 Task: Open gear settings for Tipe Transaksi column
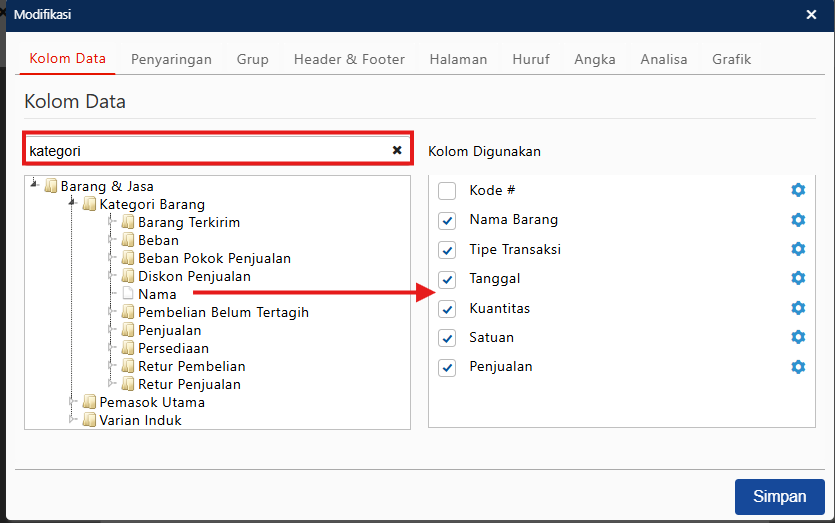point(797,249)
